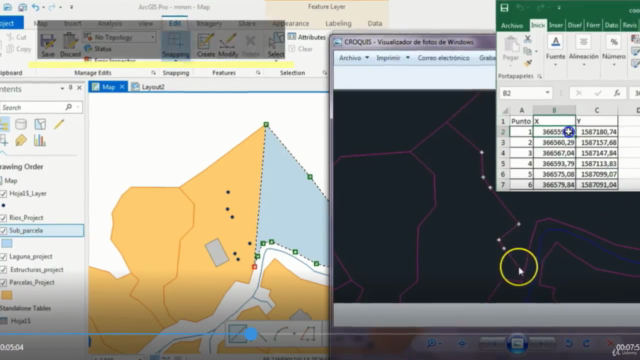640x360 pixels.
Task: Click the Sub_parcela blue symbol swatch
Action: [7, 244]
